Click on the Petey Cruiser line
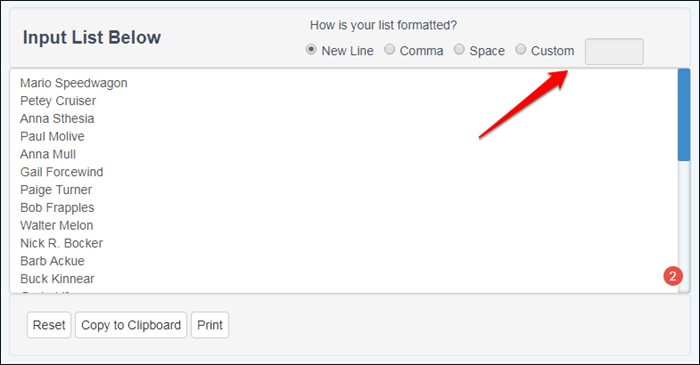Viewport: 700px width, 365px height. 58,101
